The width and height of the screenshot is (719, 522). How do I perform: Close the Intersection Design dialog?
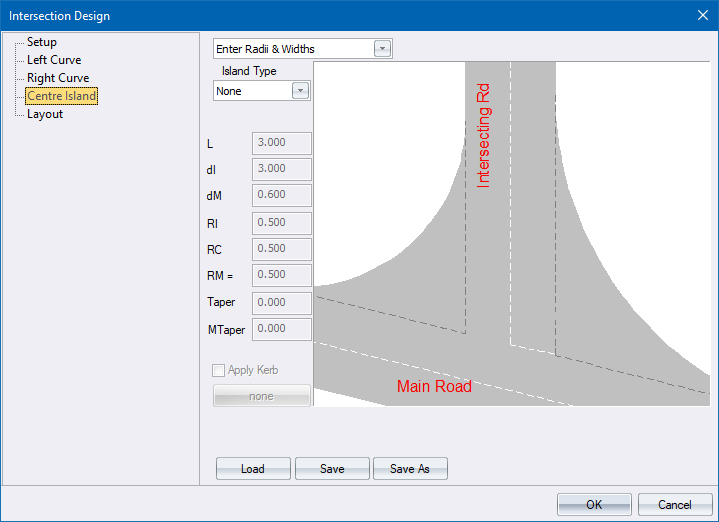[701, 15]
